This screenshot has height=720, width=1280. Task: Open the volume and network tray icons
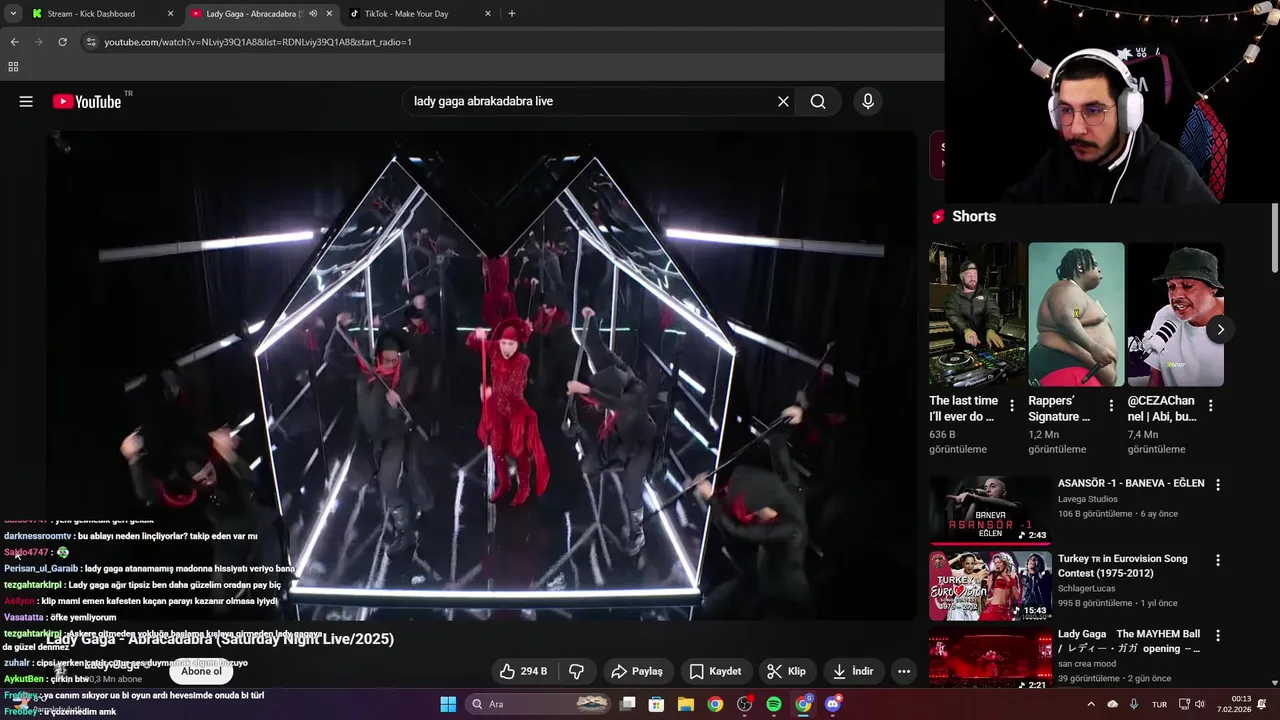click(x=1191, y=704)
